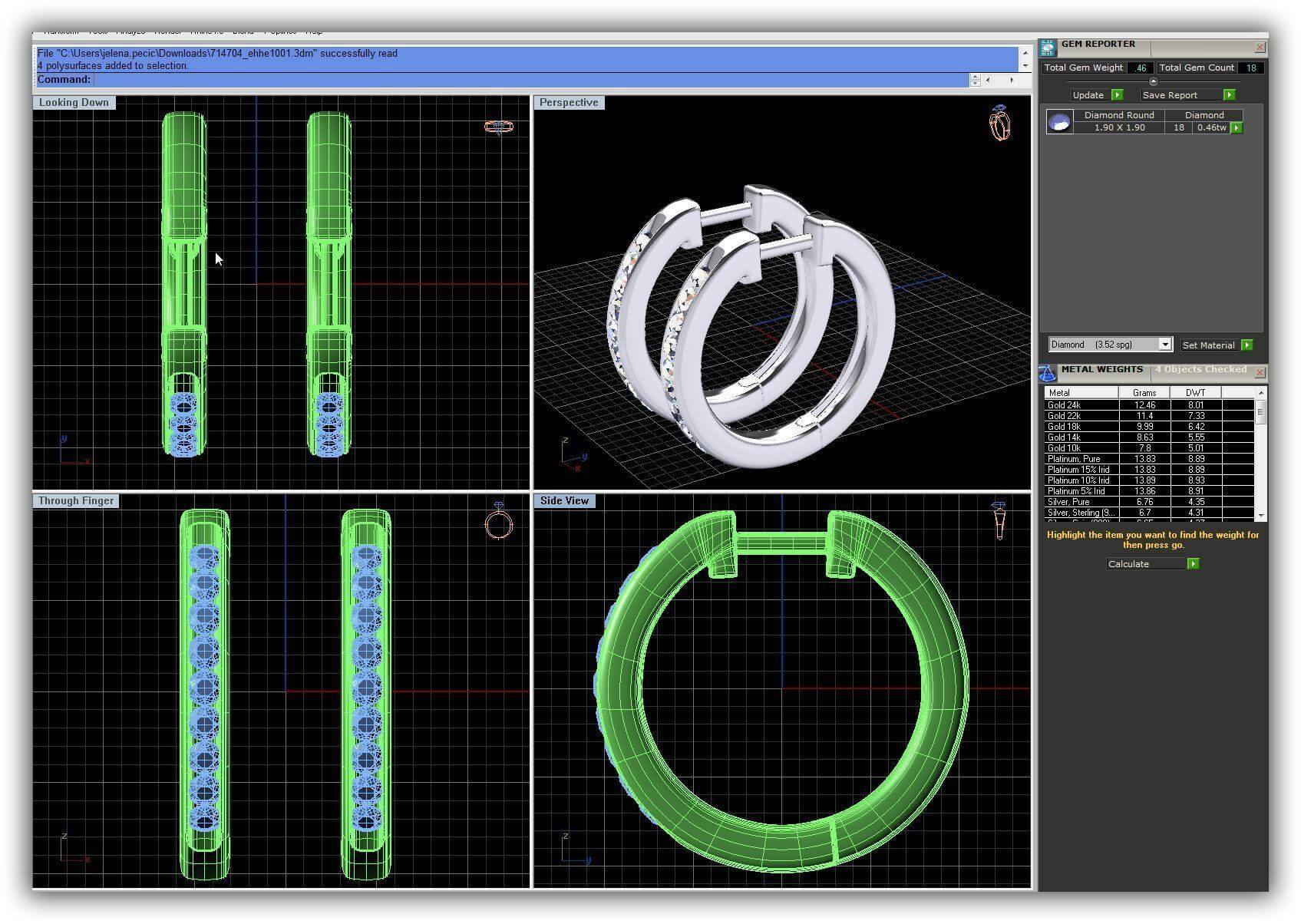Collapse the Gem Reporter totals with the round arrow
The image size is (1301, 924).
tap(1153, 81)
